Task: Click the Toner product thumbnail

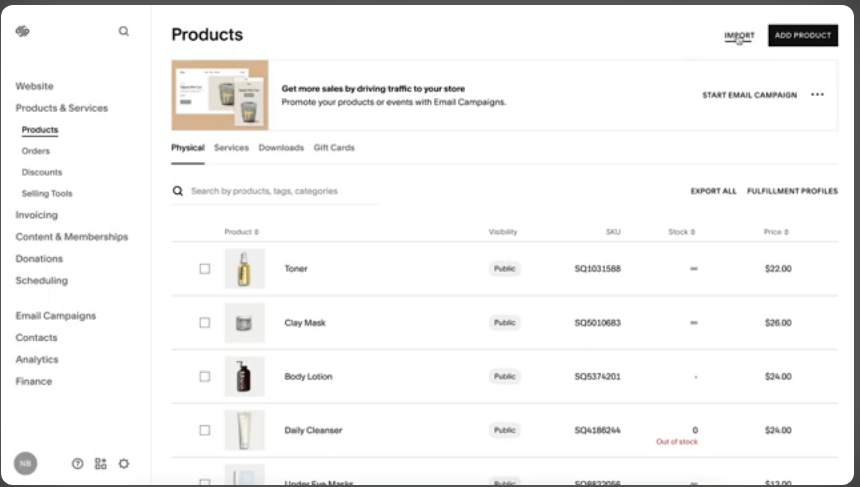Action: [x=245, y=269]
